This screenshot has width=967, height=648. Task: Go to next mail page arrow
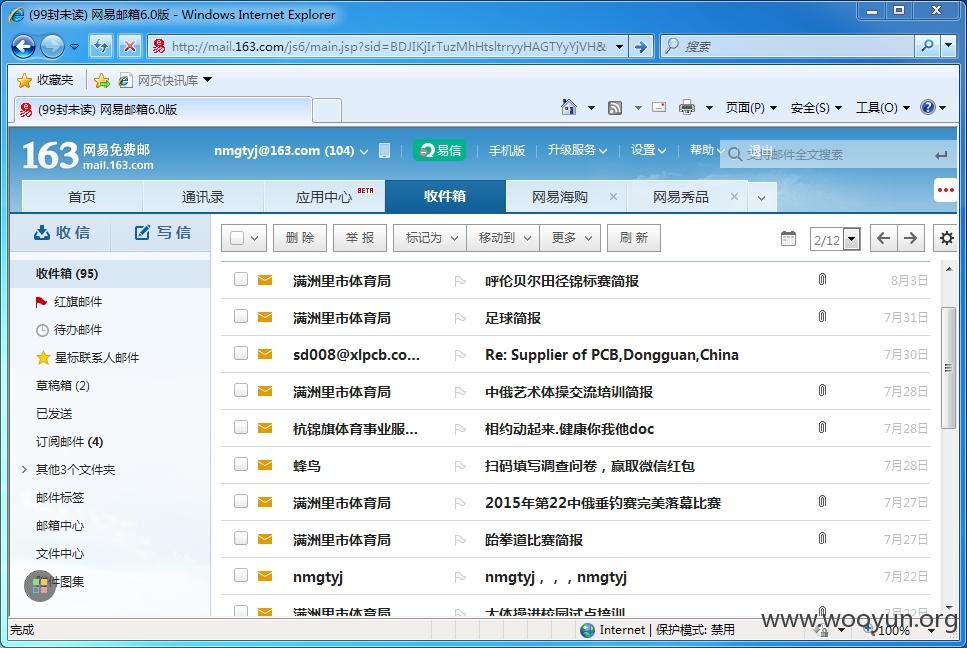click(910, 238)
